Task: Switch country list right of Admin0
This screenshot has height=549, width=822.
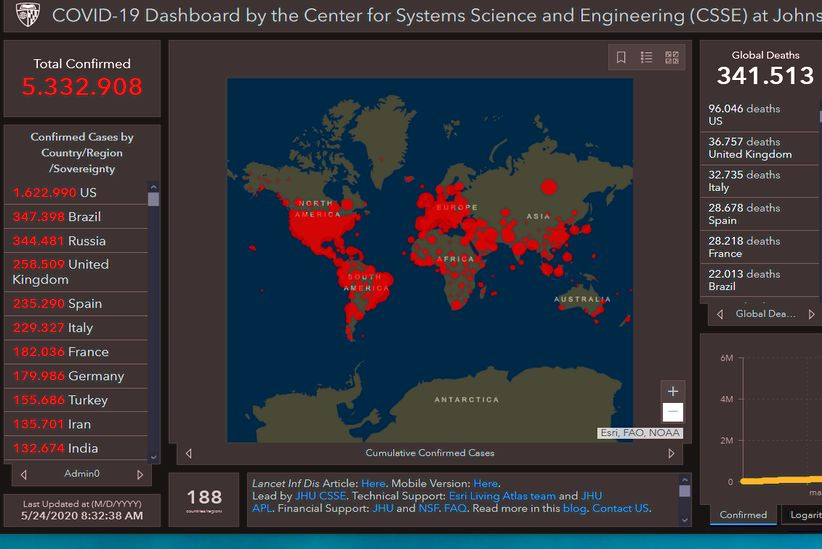Action: (140, 474)
